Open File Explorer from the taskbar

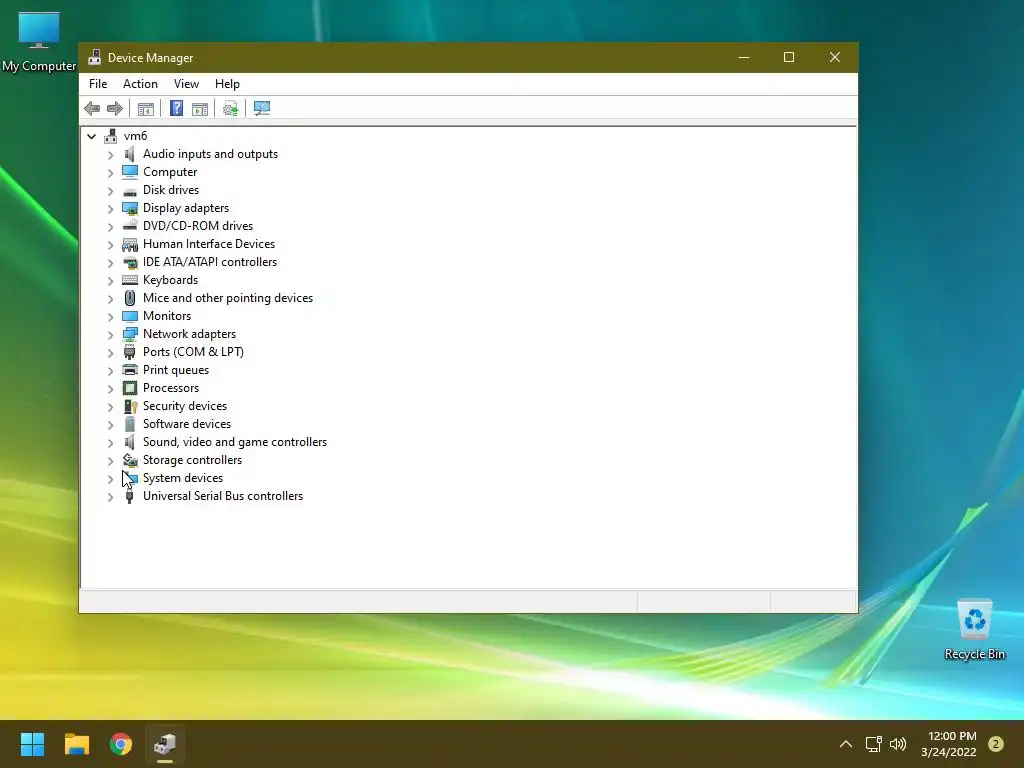76,744
